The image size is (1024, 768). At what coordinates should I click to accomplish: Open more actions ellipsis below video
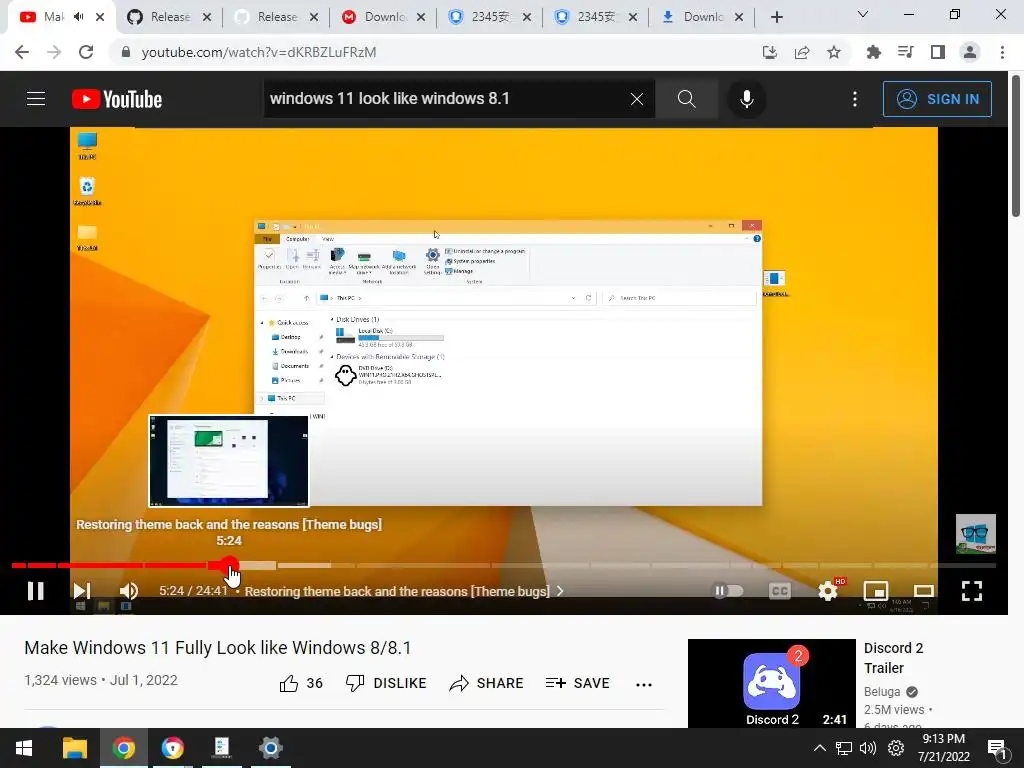click(x=644, y=684)
